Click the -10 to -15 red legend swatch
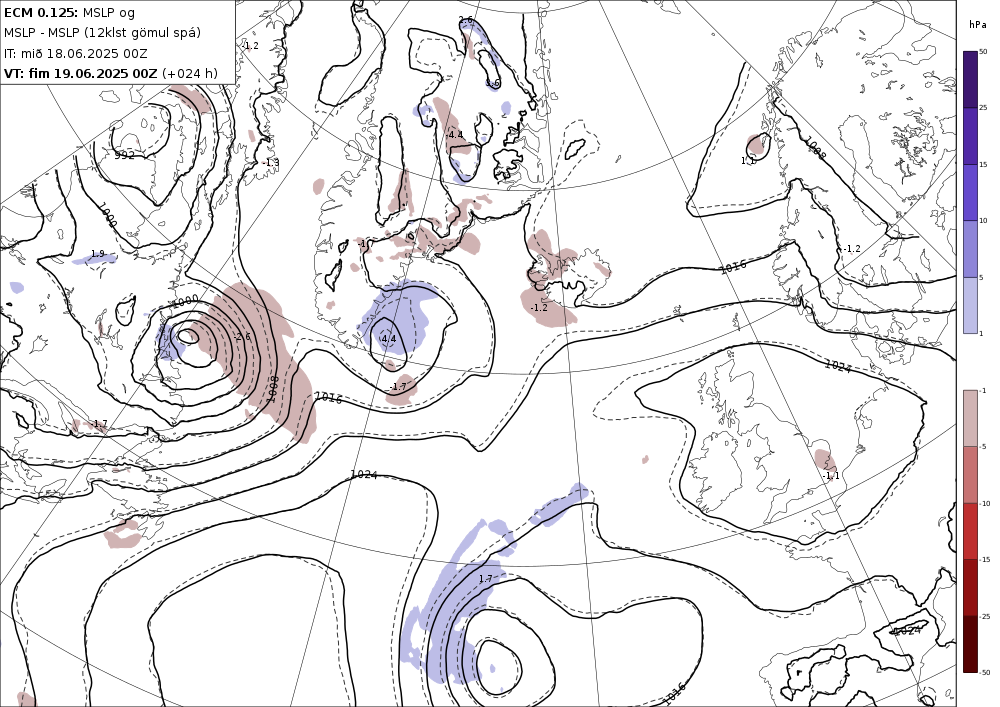The width and height of the screenshot is (1000, 707). tap(970, 531)
